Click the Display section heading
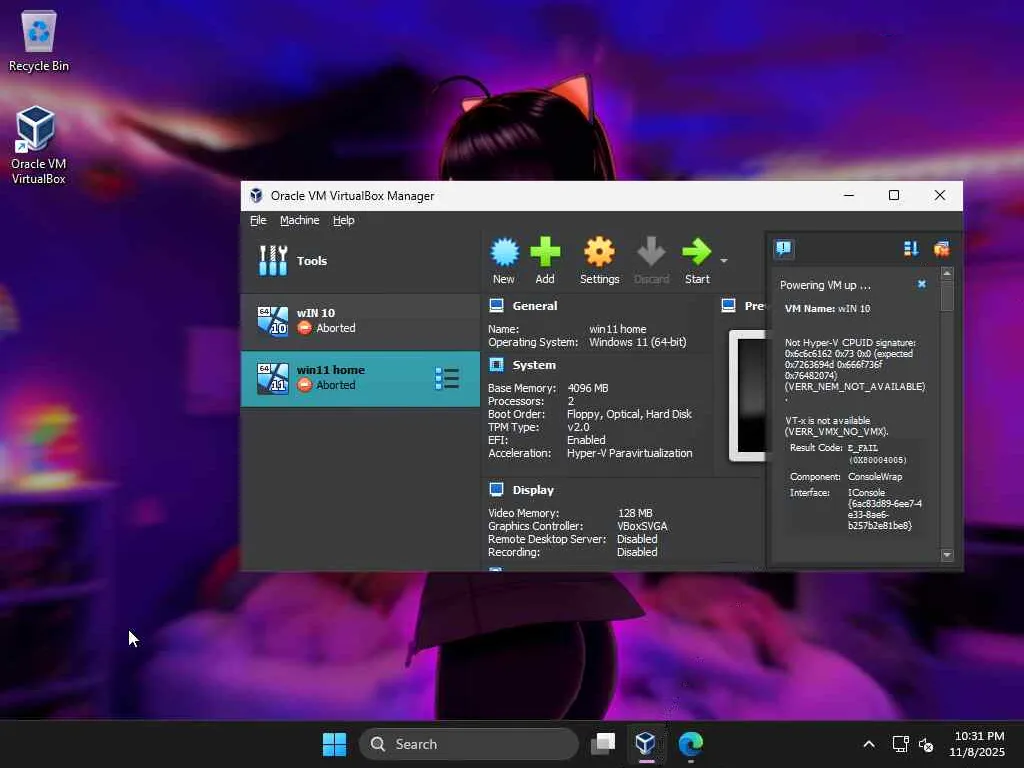The width and height of the screenshot is (1024, 768). click(x=533, y=490)
